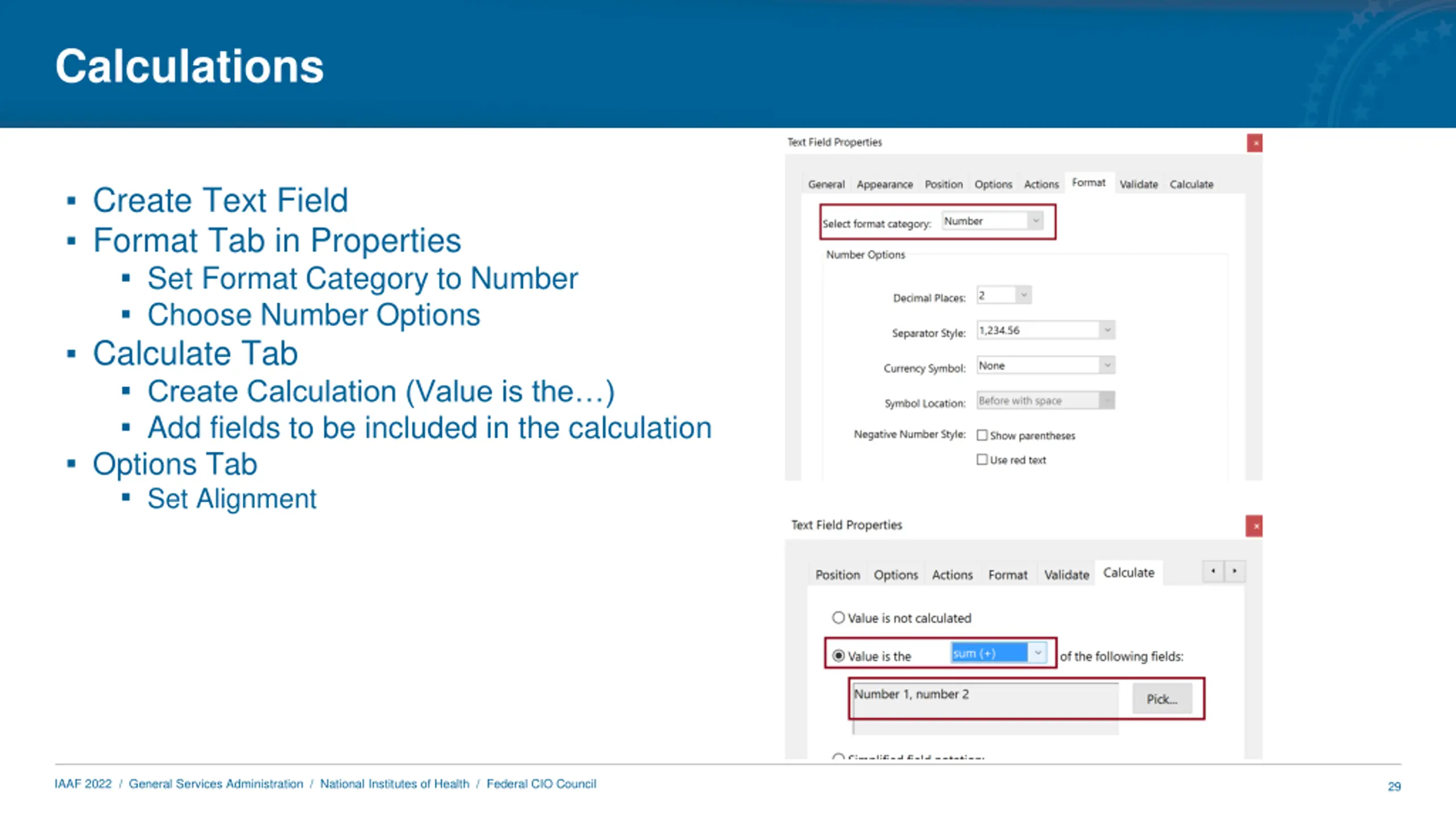1456x819 pixels.
Task: Click the Format Tab in Properties bullet
Action: 277,241
